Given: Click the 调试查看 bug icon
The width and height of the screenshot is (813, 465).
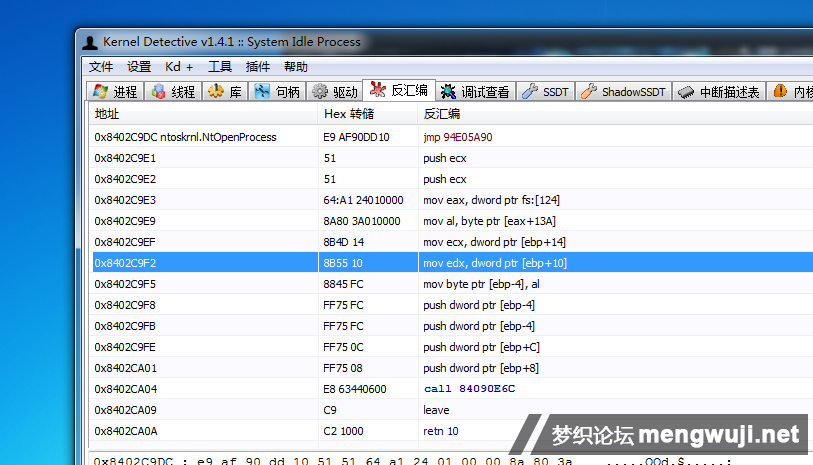Looking at the screenshot, I should (448, 92).
